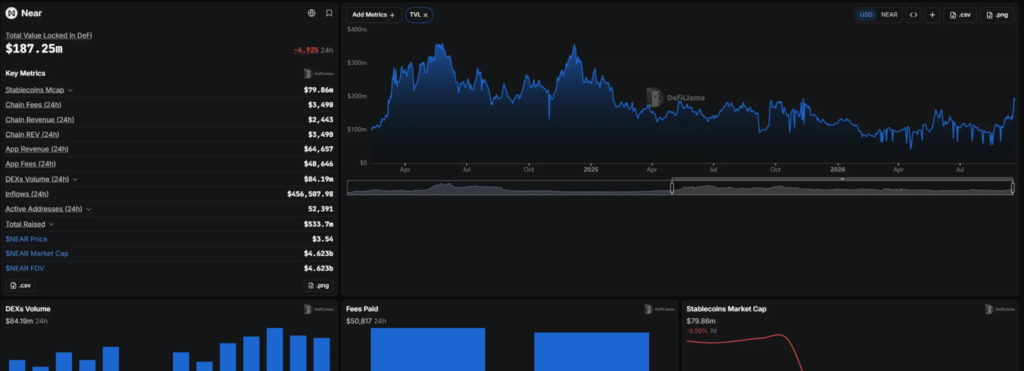
Task: Click the Fees Paid chart title
Action: [362, 309]
